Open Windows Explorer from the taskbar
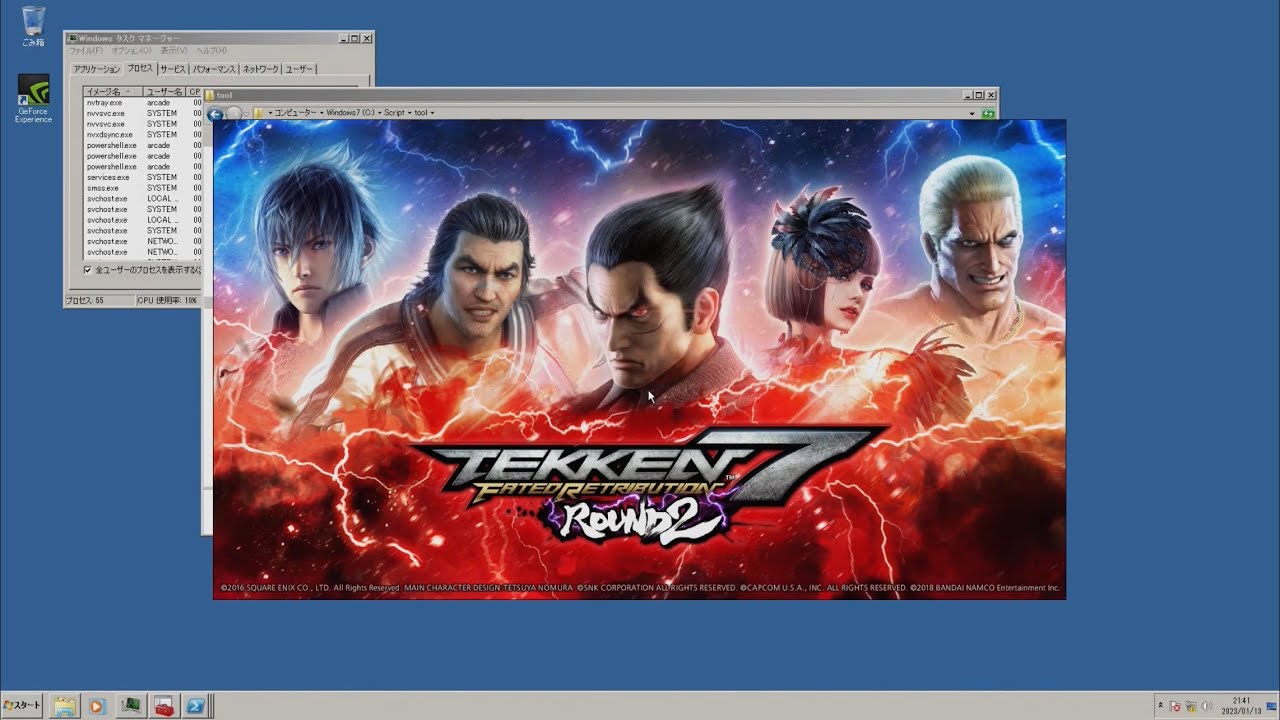This screenshot has width=1280, height=720. 65,706
